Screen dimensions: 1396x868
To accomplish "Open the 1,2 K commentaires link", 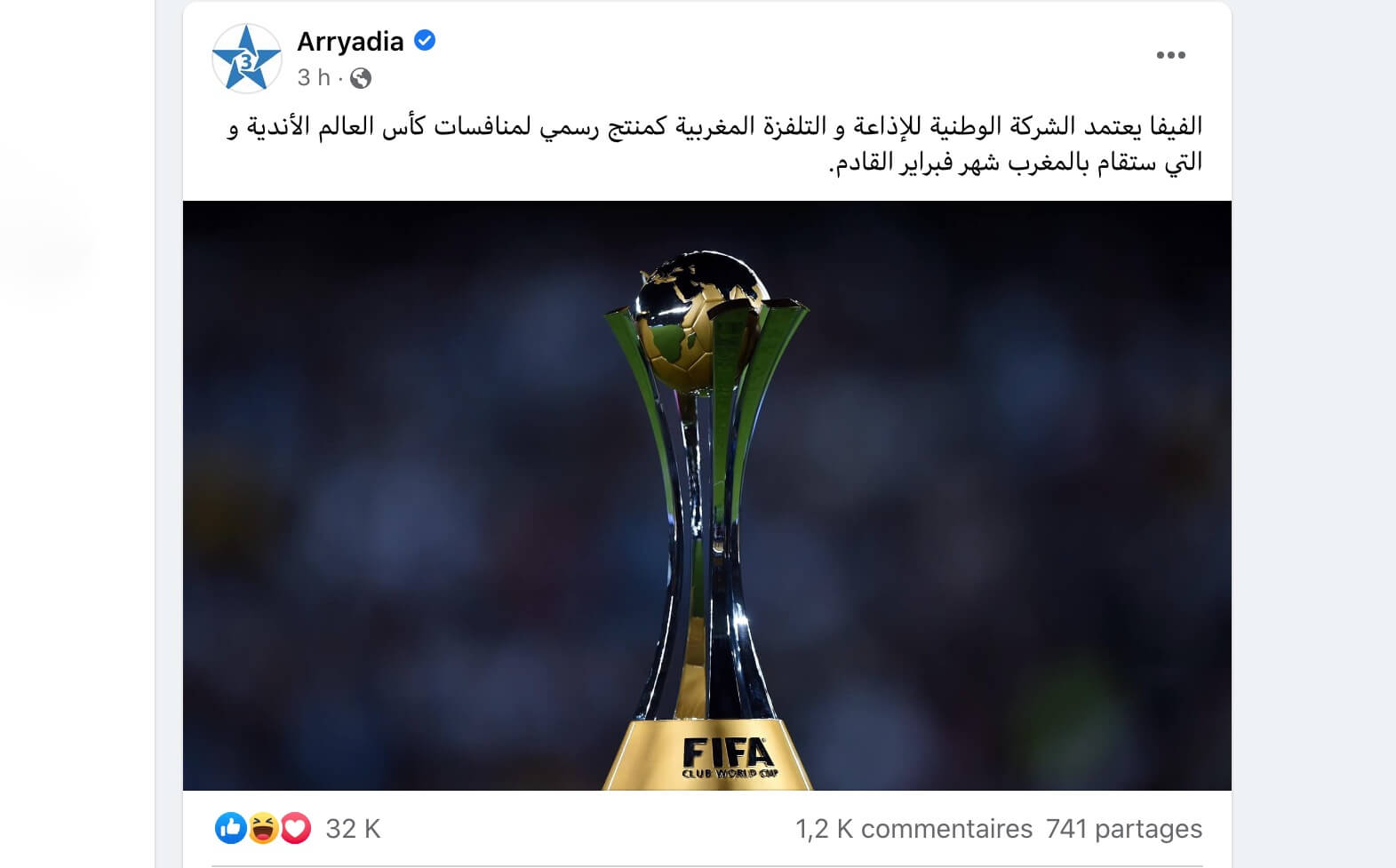I will point(913,829).
